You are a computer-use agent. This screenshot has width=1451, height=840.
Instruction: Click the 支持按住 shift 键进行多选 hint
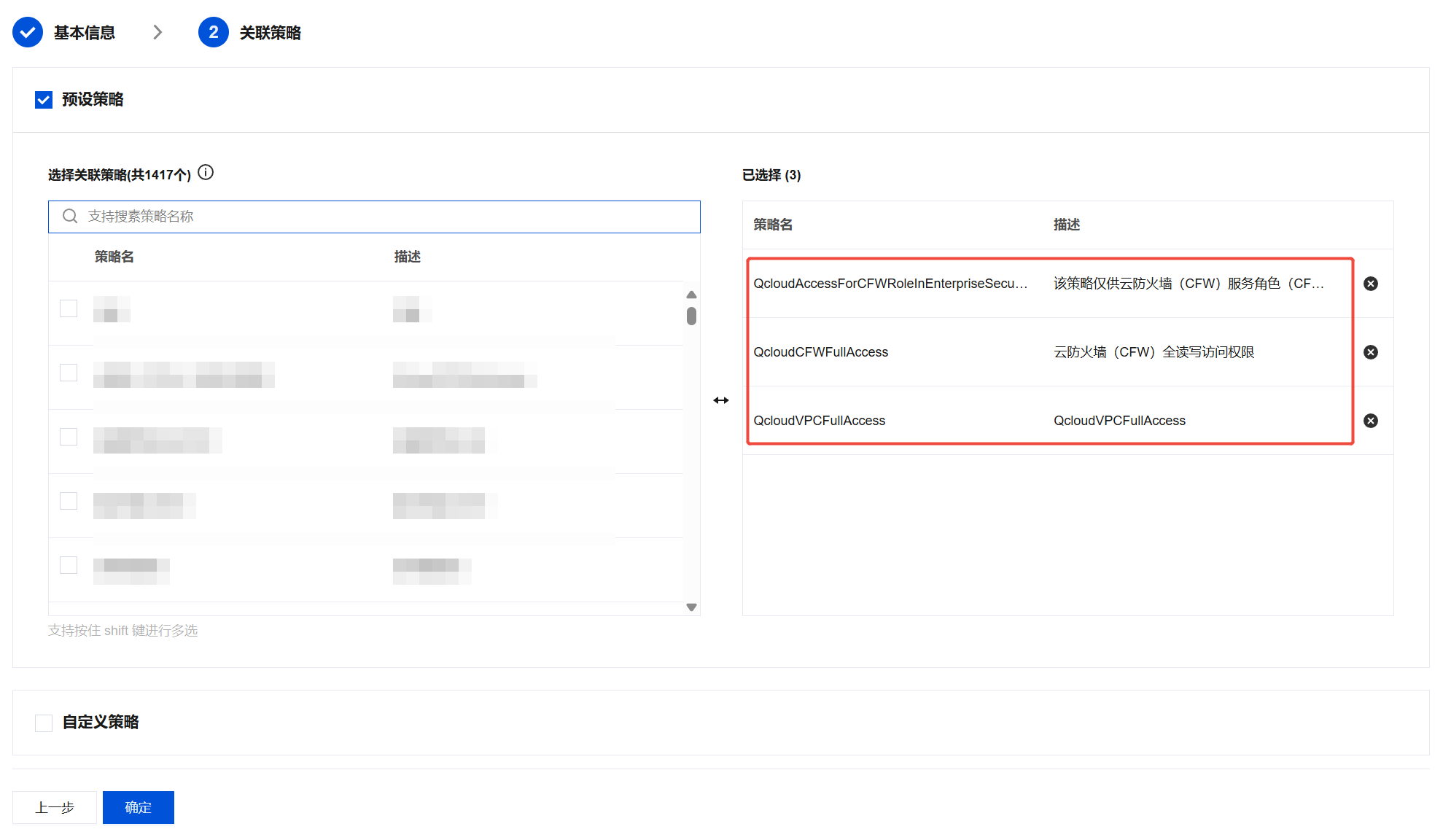click(x=123, y=631)
